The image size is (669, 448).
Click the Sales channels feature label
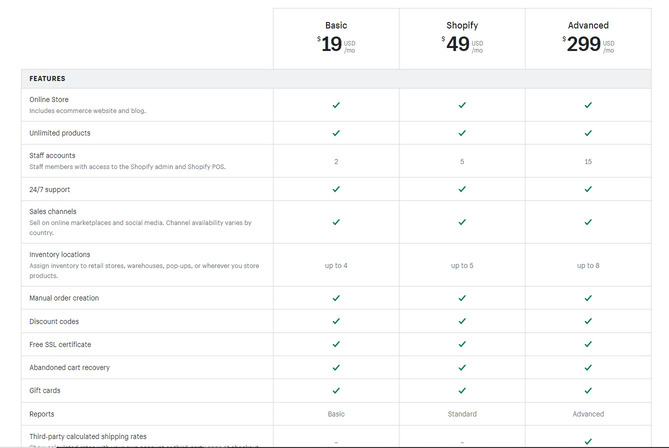pos(53,212)
